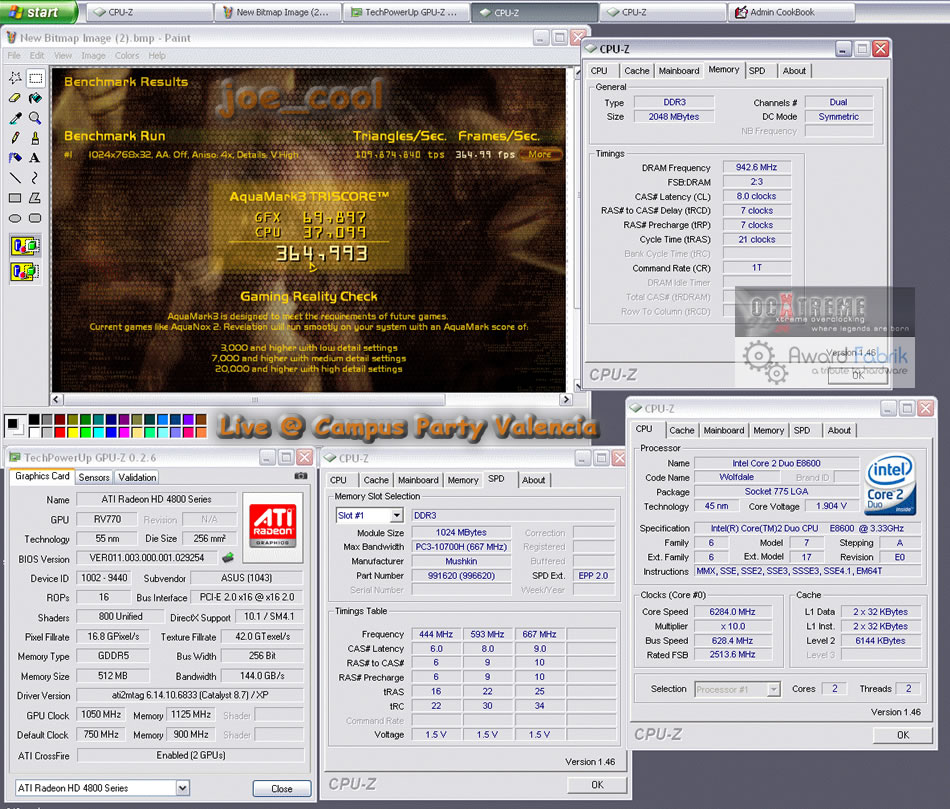Open the Paint File menu

coord(13,55)
